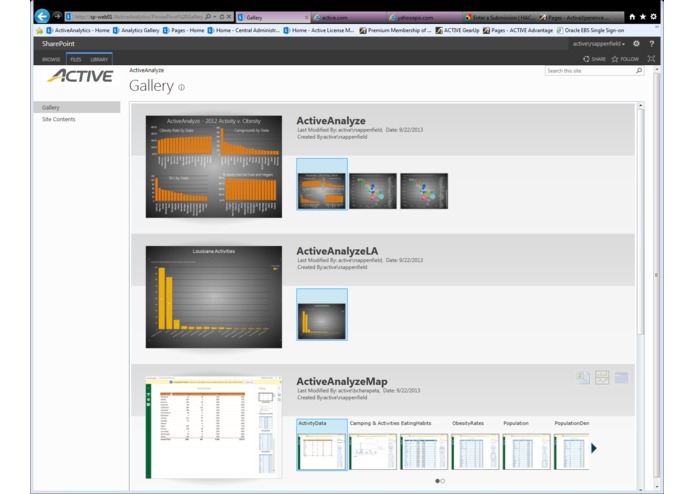The width and height of the screenshot is (695, 494).
Task: Open Pages - Home bookmark
Action: 184,31
